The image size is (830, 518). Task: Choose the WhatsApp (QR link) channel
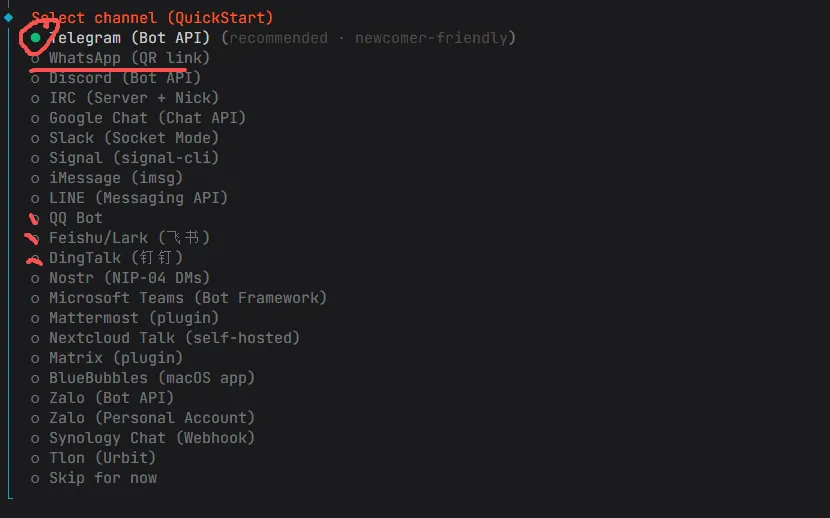tap(129, 58)
